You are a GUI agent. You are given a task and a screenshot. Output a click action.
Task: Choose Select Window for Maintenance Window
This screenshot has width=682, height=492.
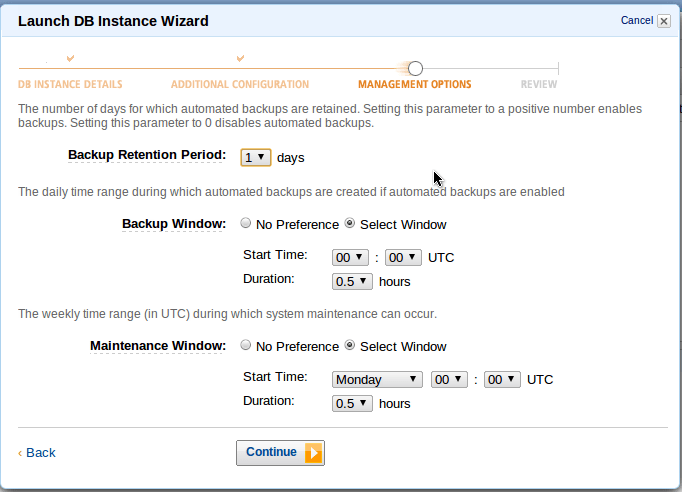[x=350, y=346]
